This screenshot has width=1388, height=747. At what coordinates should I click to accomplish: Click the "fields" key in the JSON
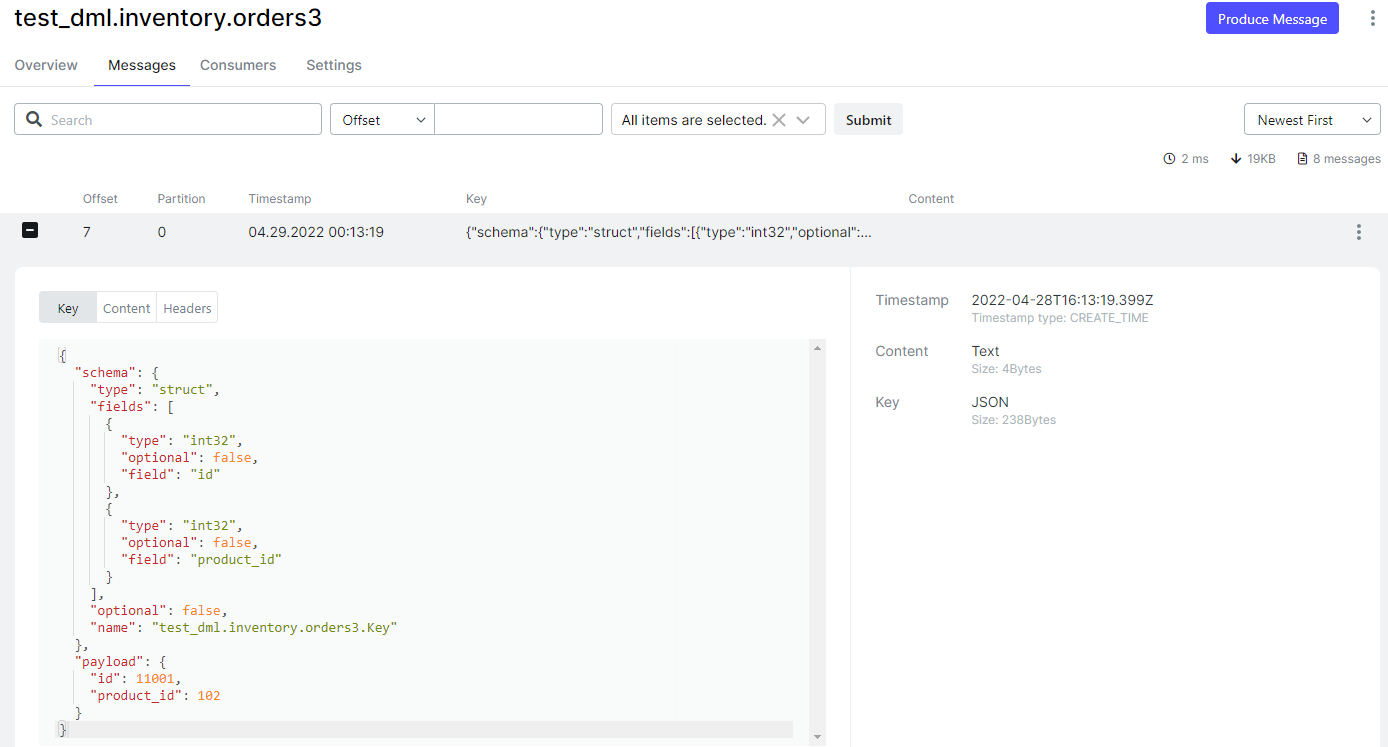[x=120, y=406]
